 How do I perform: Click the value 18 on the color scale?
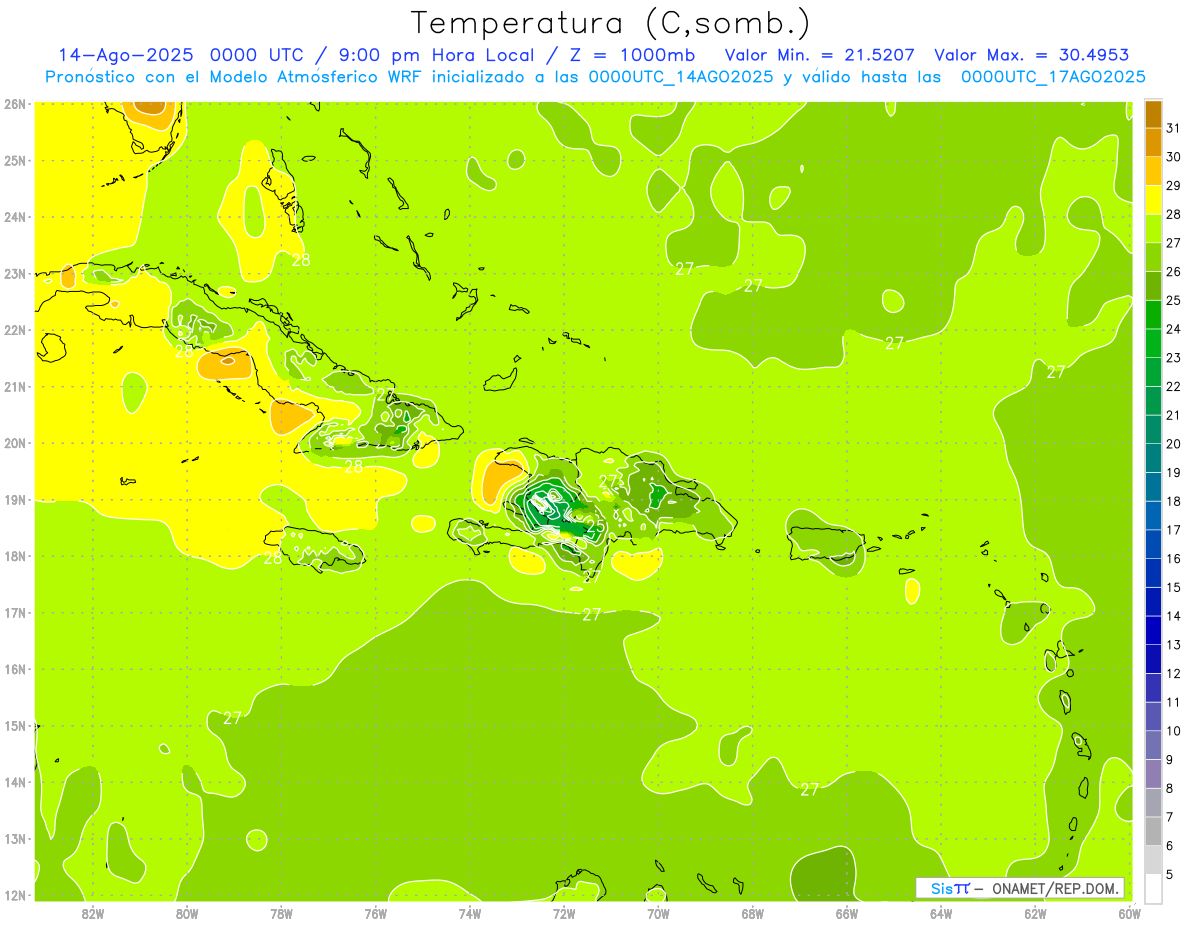[x=1174, y=502]
